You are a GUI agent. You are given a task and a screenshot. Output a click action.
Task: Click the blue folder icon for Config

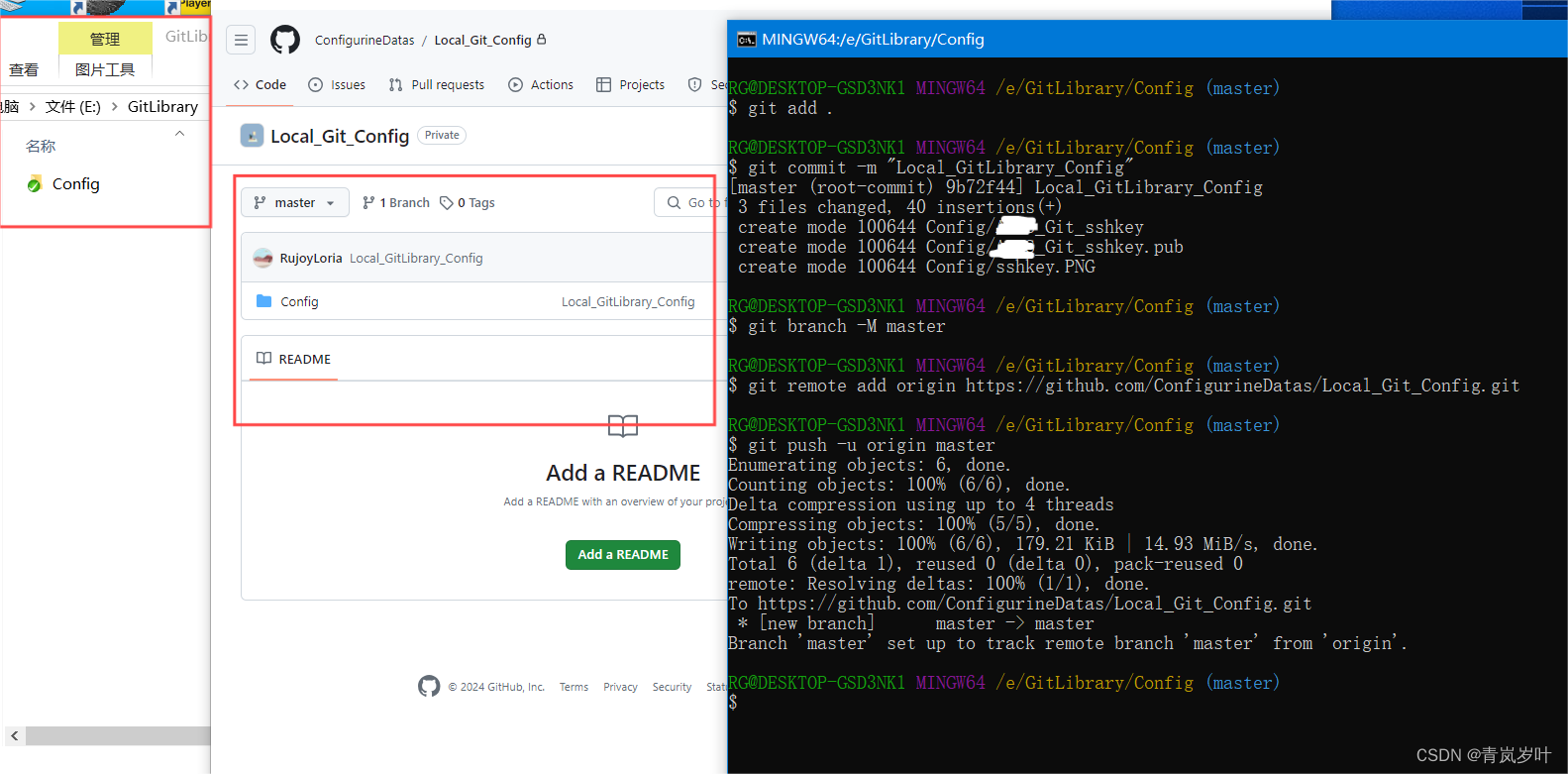pyautogui.click(x=263, y=301)
